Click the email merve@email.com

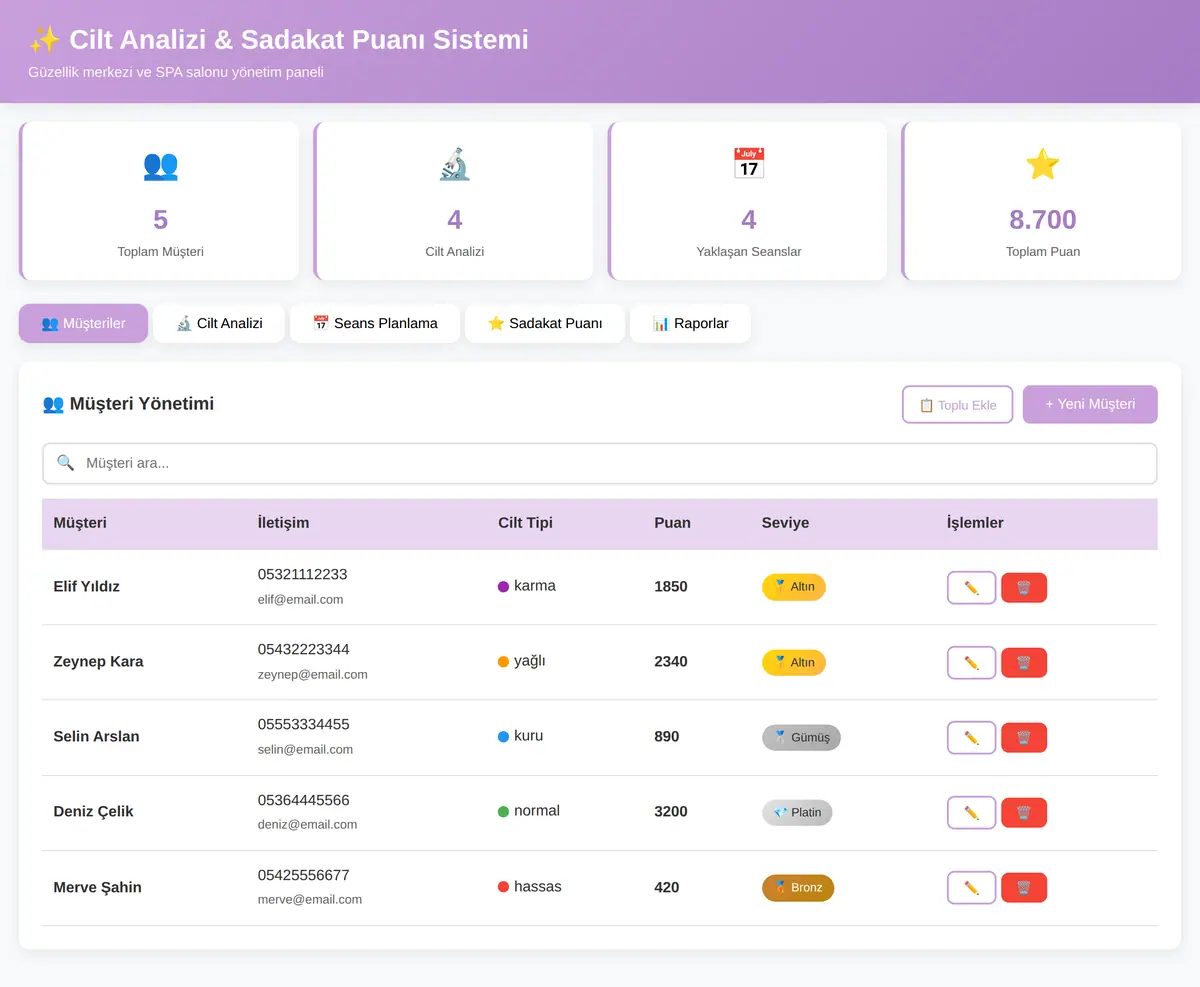coord(310,900)
